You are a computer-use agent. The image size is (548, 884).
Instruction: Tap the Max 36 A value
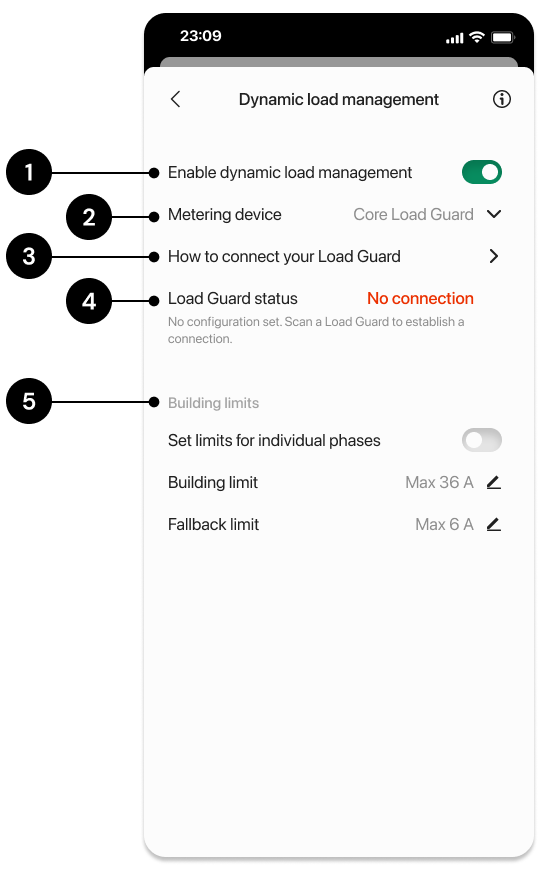[x=439, y=483]
